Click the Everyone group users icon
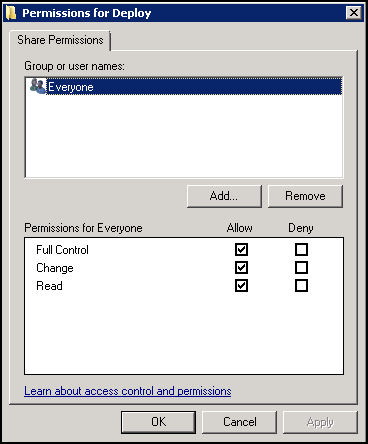 [37, 86]
